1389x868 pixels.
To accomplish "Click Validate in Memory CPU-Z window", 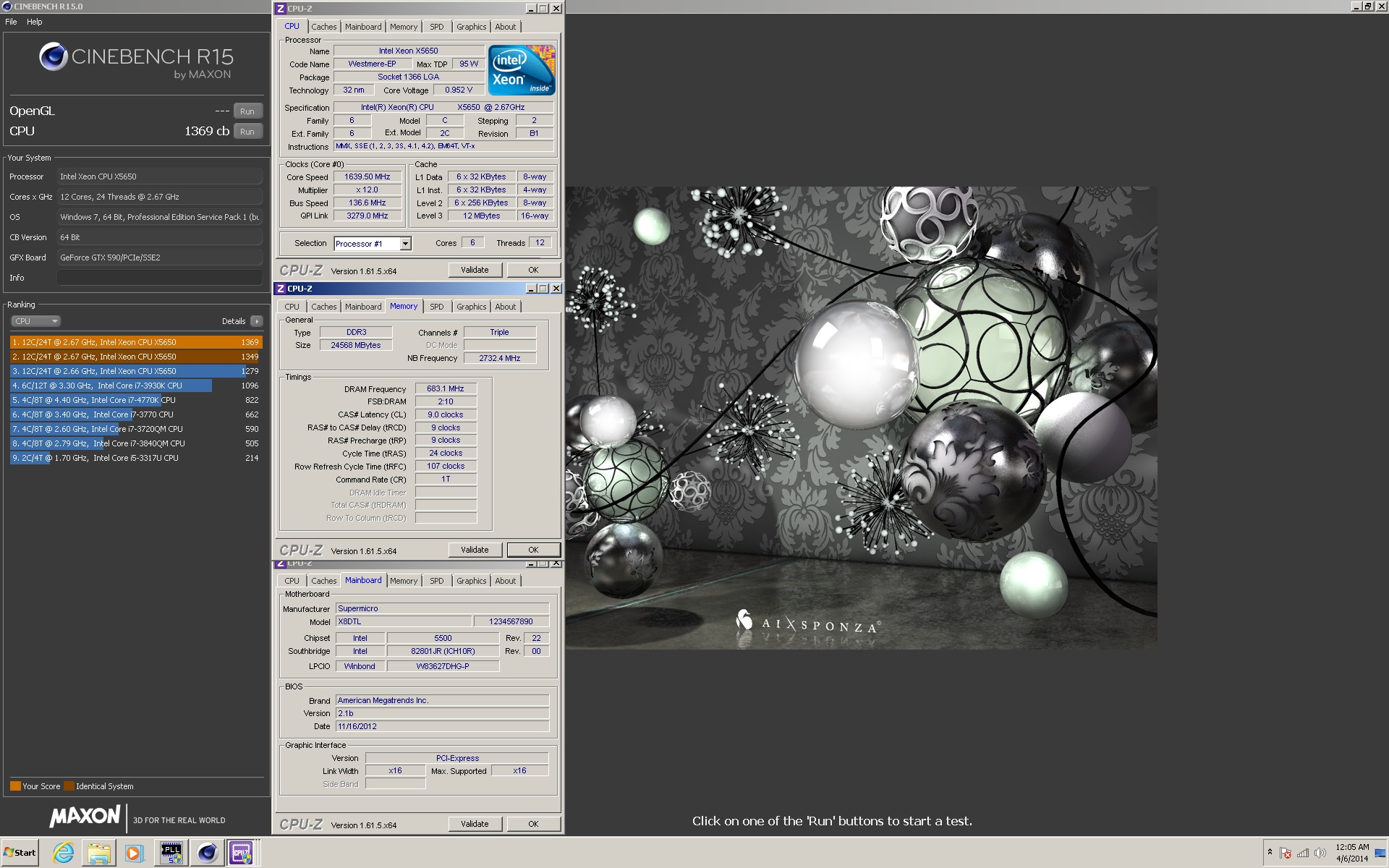I will point(475,550).
